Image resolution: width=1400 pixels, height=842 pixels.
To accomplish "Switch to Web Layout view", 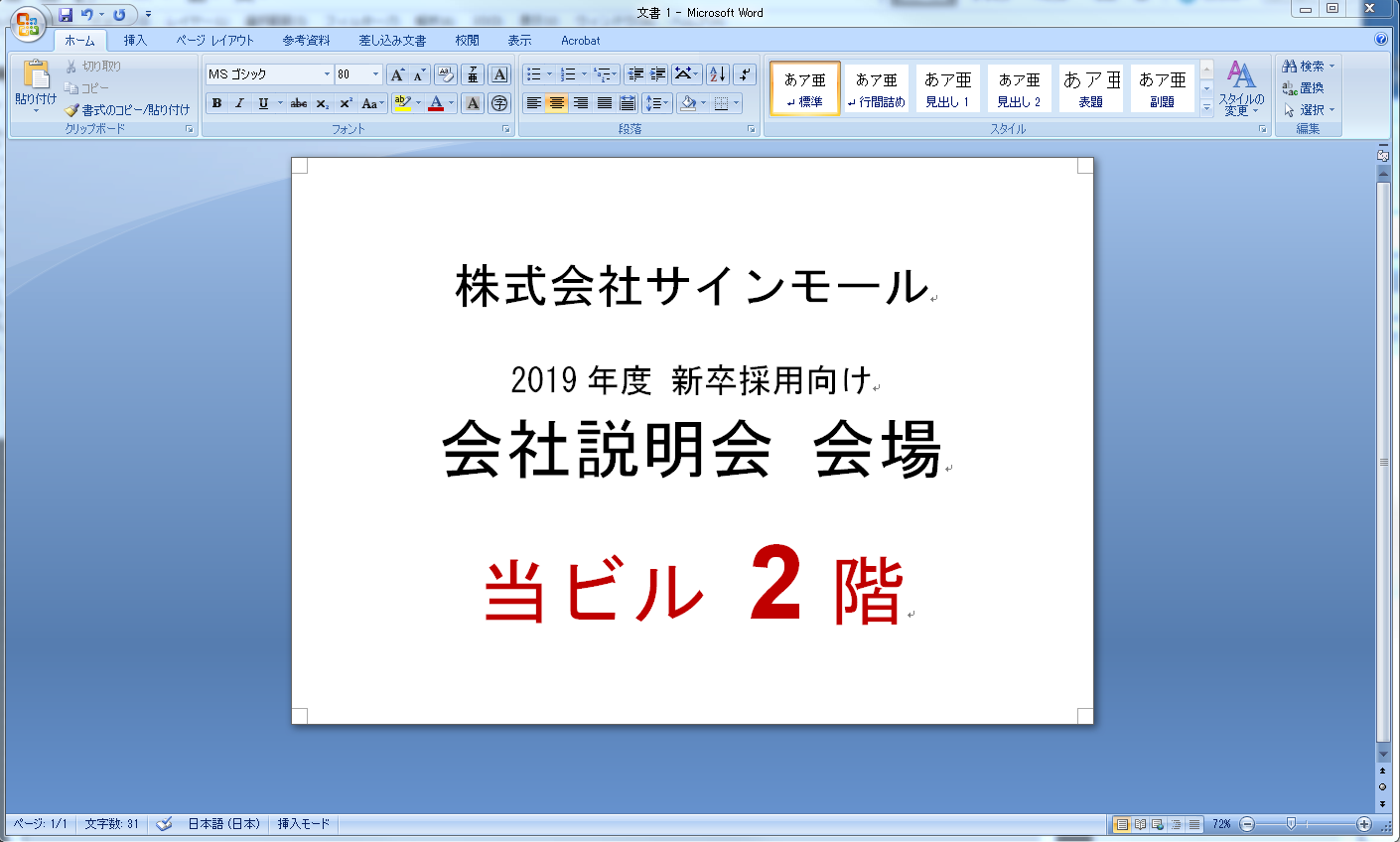I will point(1158,824).
